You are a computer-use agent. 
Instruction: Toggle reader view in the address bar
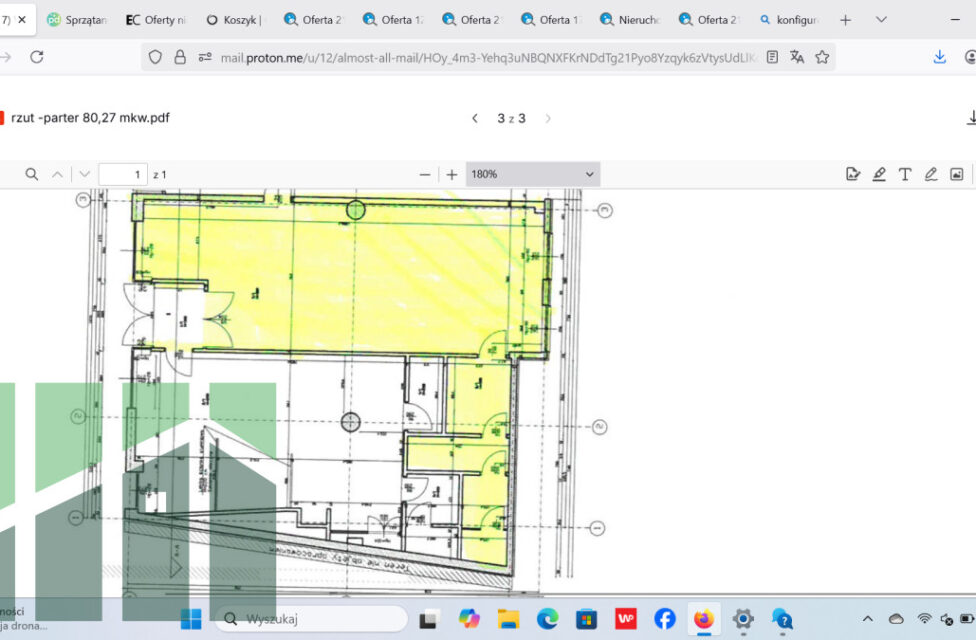[772, 57]
